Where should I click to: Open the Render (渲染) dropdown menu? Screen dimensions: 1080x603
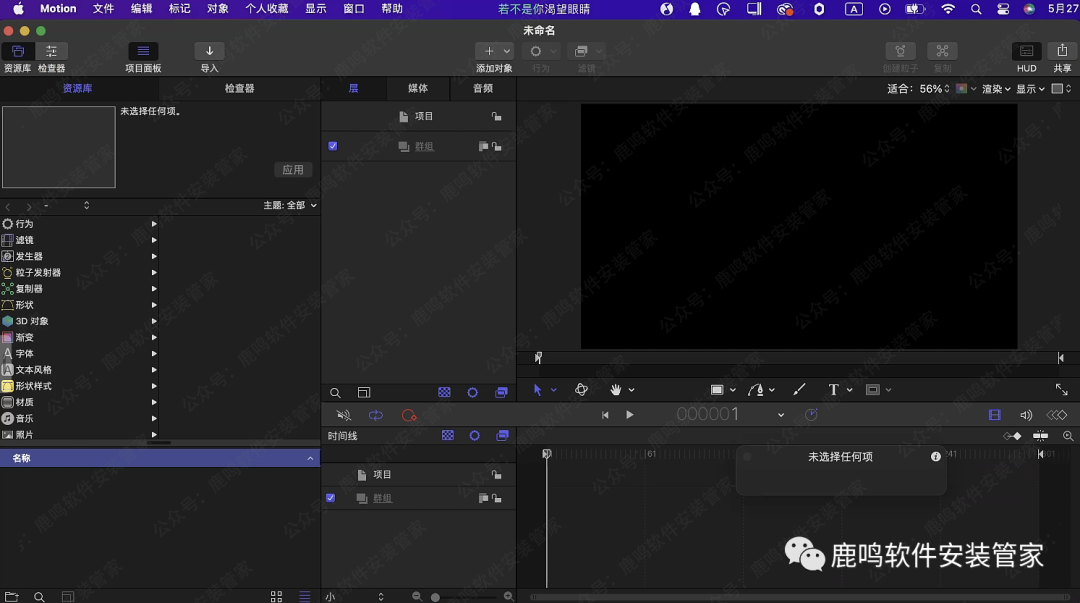tap(996, 89)
